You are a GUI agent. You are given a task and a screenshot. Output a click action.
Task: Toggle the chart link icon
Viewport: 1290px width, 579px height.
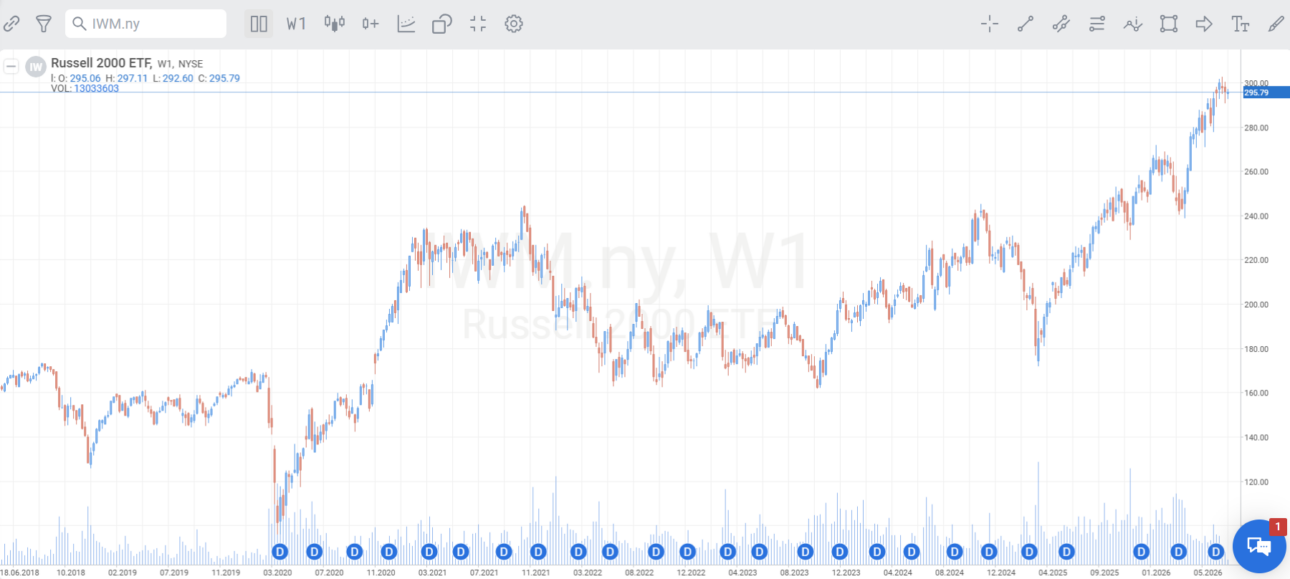[x=12, y=24]
